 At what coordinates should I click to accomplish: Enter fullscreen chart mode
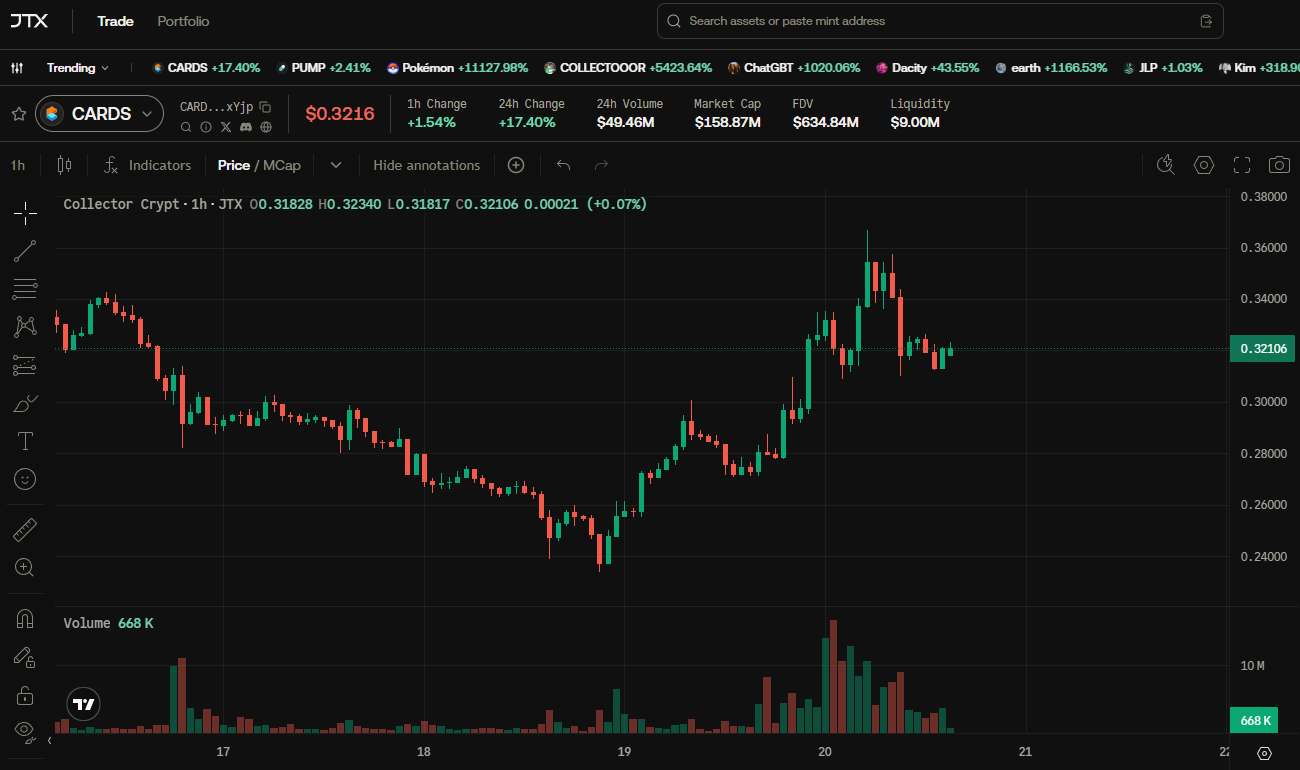(1242, 165)
